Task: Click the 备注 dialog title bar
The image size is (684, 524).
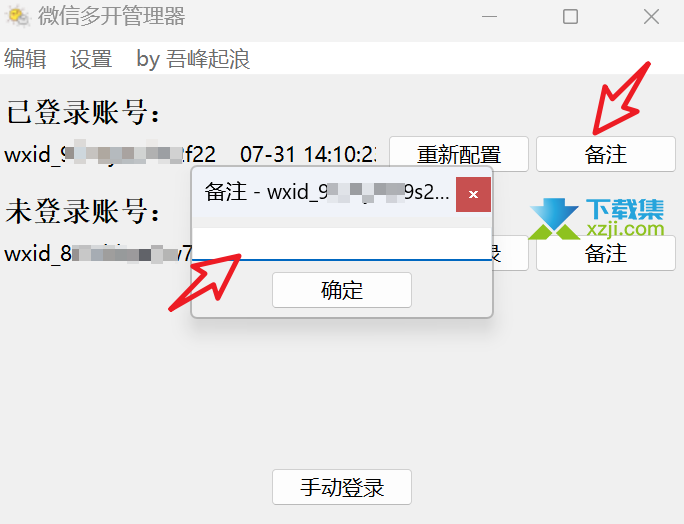Action: click(324, 192)
